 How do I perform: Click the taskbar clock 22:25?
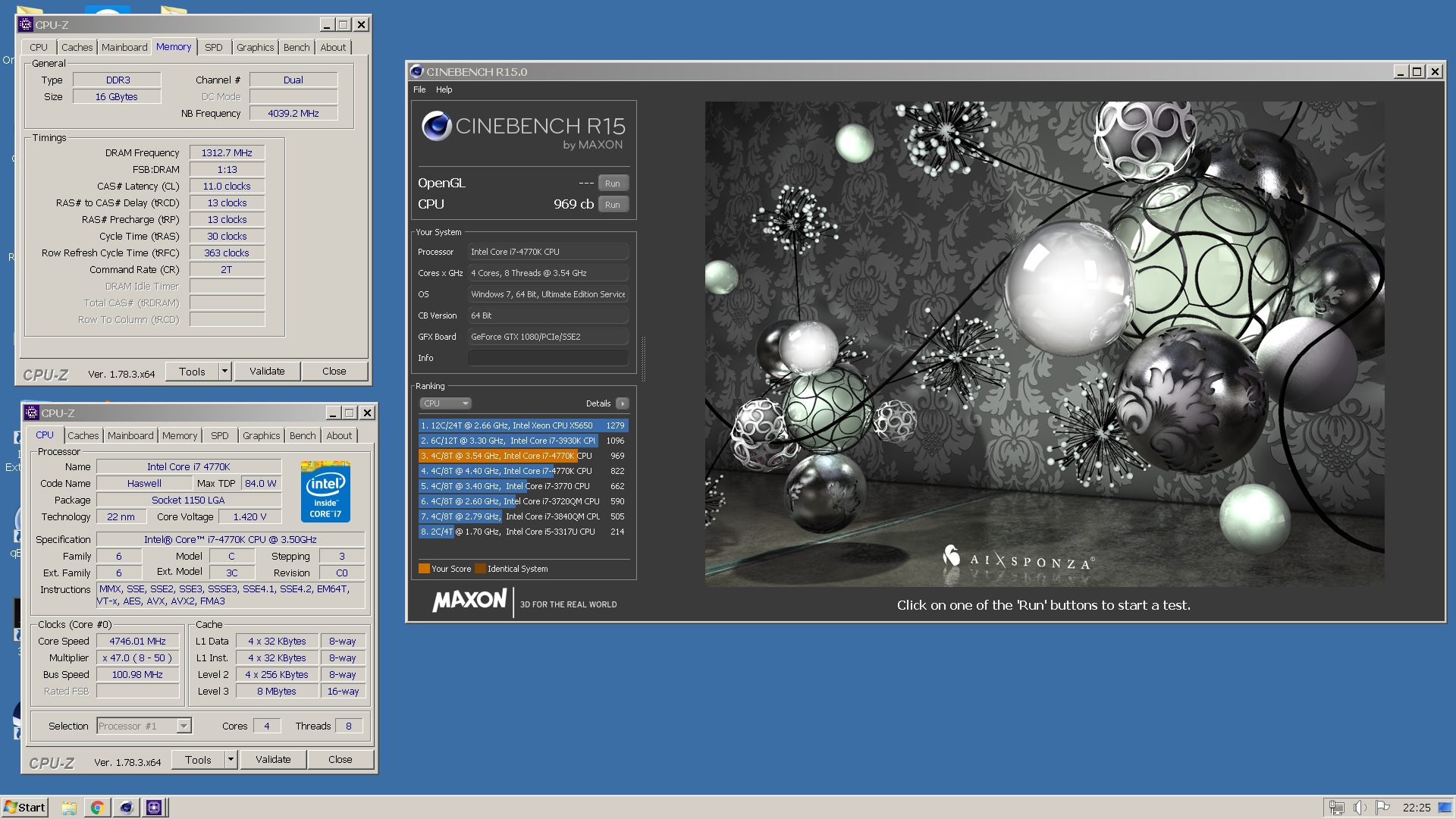(x=1416, y=808)
